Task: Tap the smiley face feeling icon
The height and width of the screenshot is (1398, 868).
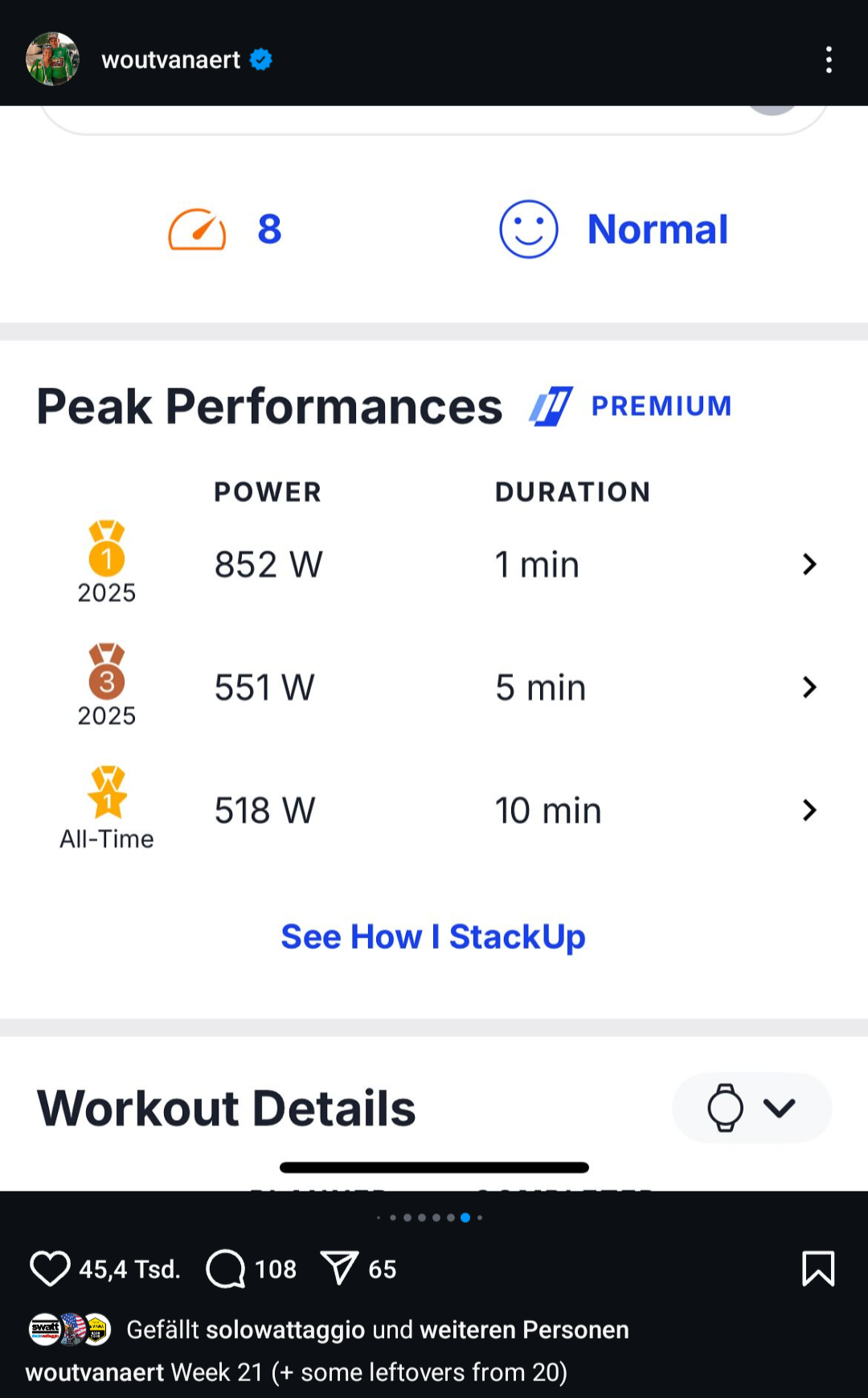Action: tap(528, 229)
